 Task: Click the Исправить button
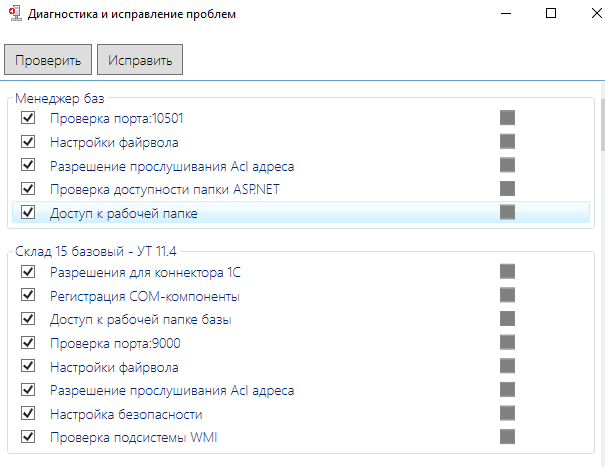click(140, 59)
